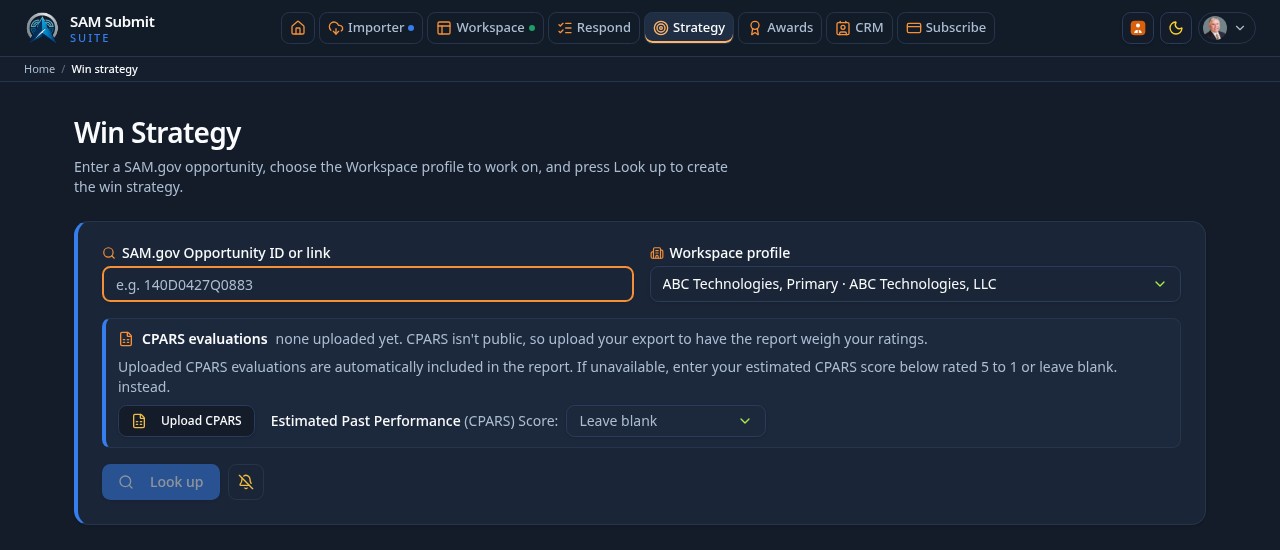The width and height of the screenshot is (1280, 550).
Task: Toggle dark mode moon icon
Action: (1177, 28)
